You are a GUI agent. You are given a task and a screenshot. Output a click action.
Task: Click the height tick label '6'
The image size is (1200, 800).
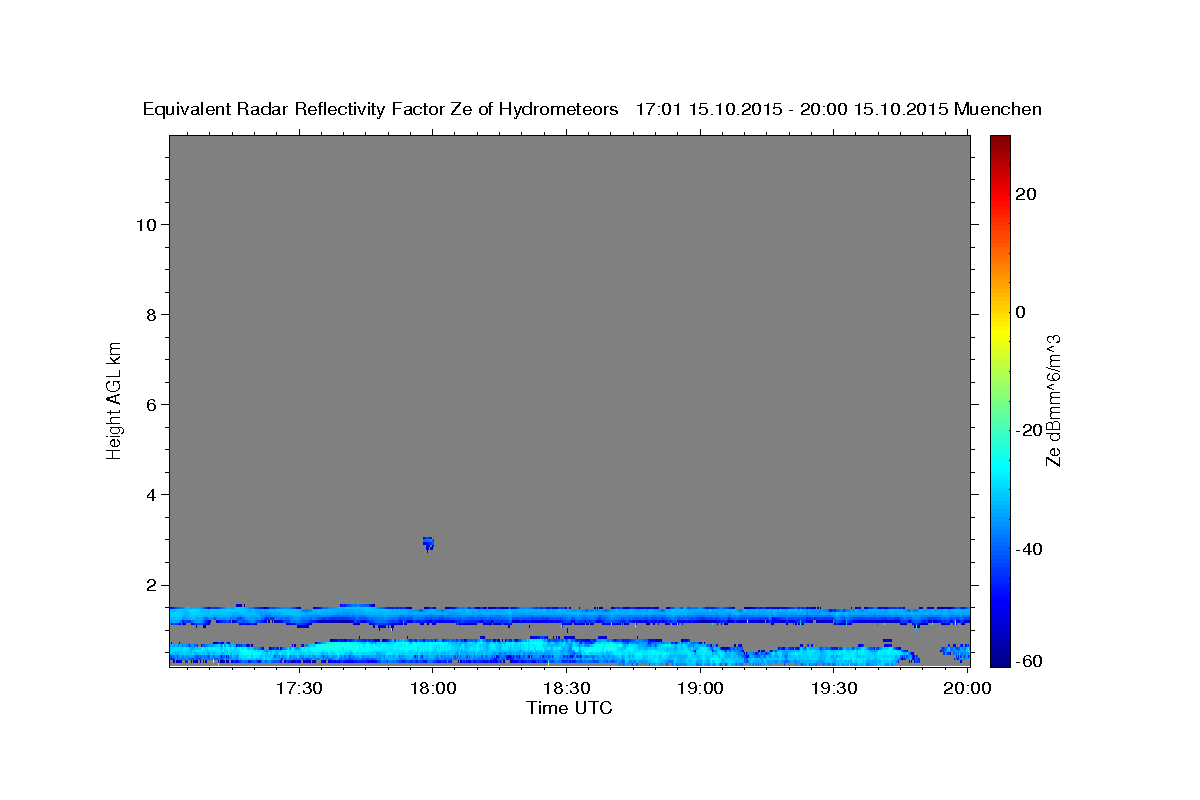tap(150, 404)
